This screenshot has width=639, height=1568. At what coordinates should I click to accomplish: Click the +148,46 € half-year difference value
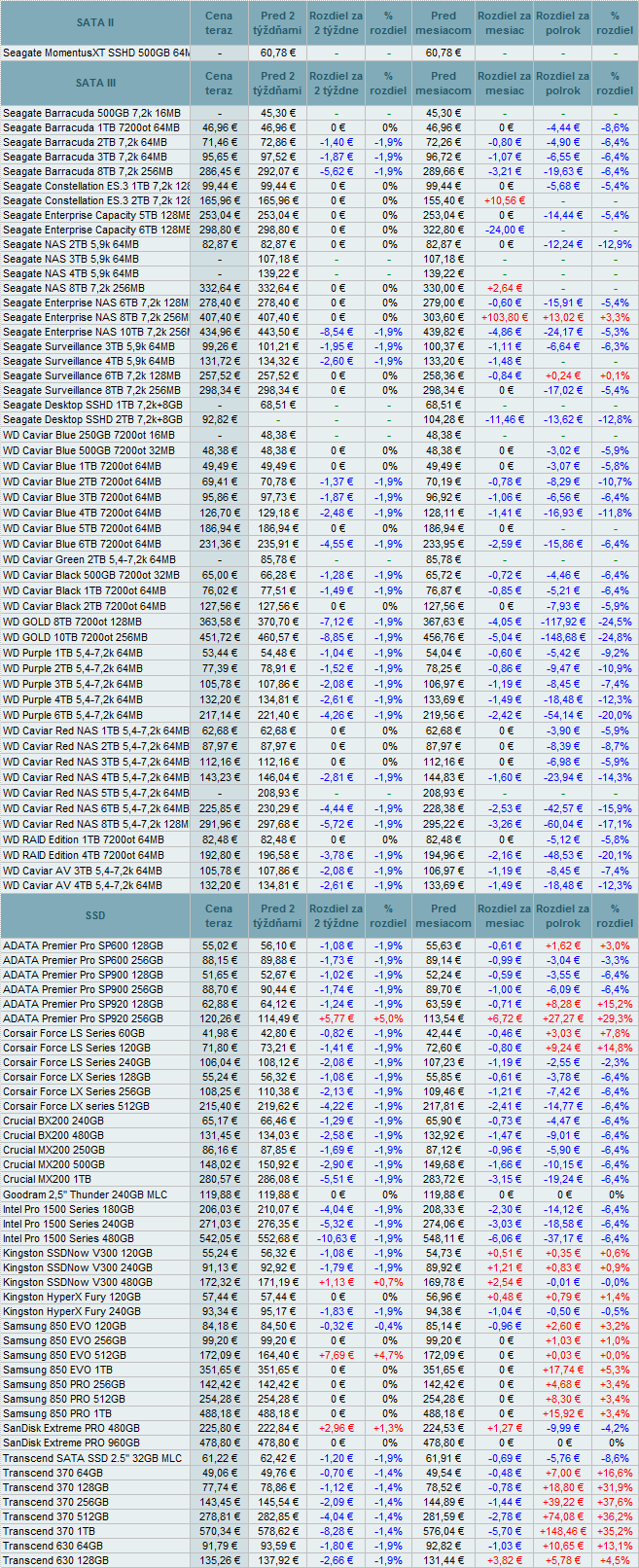(562, 1531)
